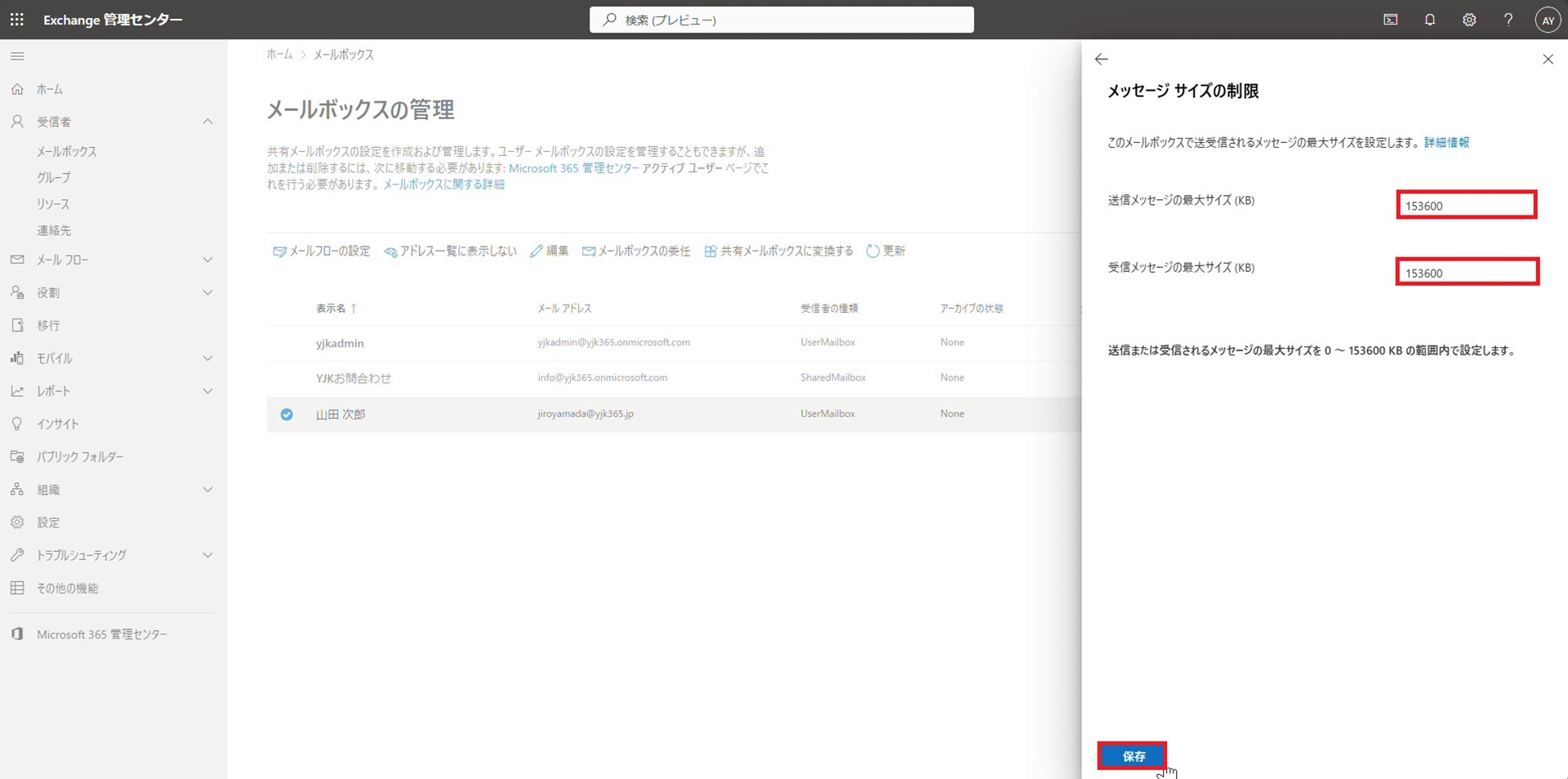Screen dimensions: 1568x779
Task: Select グループ in the sidebar
Action: 54,178
